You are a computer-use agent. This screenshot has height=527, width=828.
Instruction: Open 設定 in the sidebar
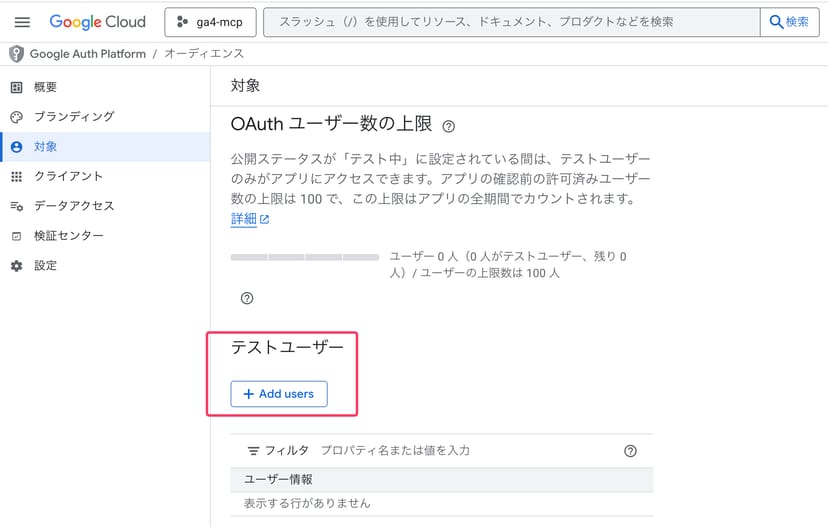tap(105, 266)
